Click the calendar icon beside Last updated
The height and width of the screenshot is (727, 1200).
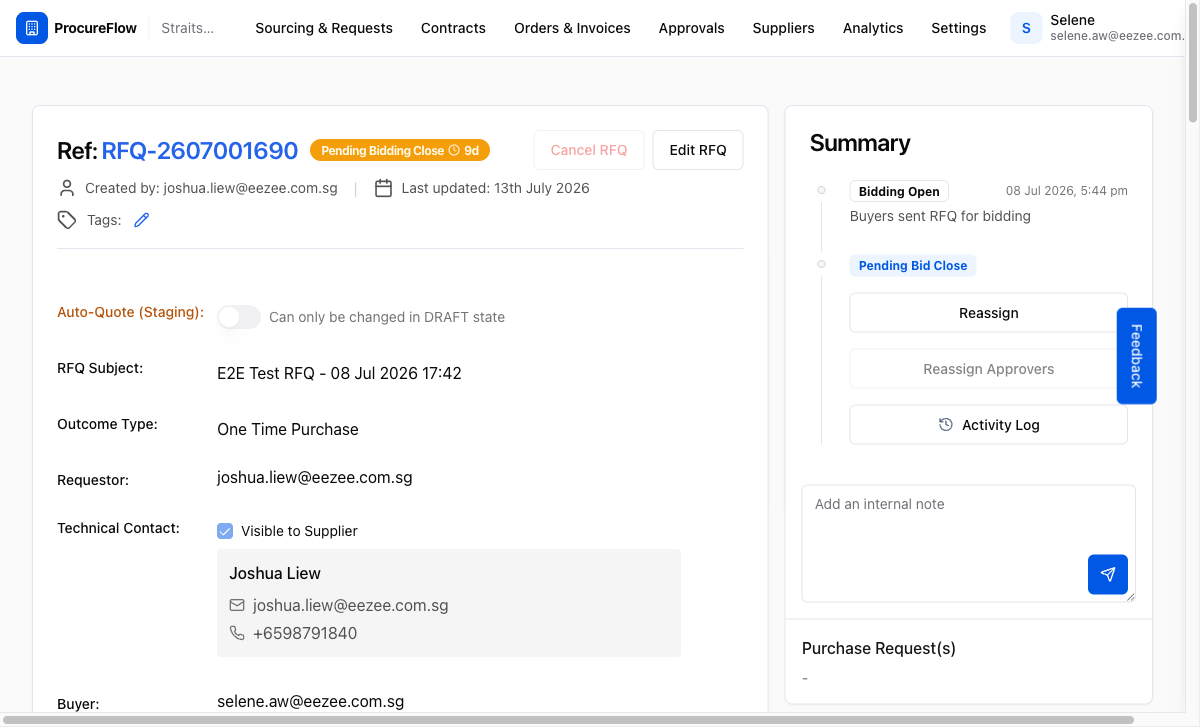pos(383,188)
